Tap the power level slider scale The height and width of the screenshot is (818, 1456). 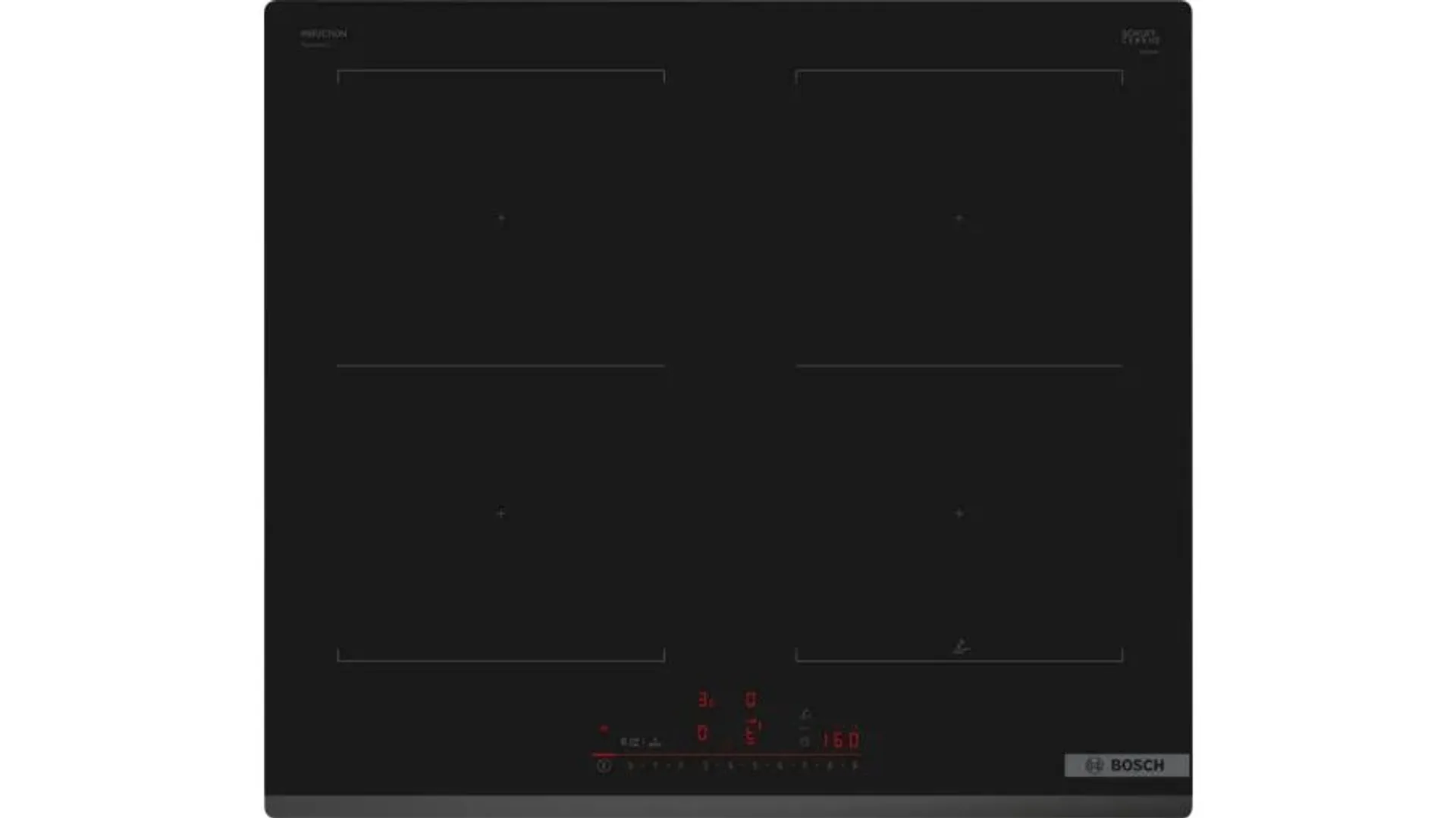742,766
